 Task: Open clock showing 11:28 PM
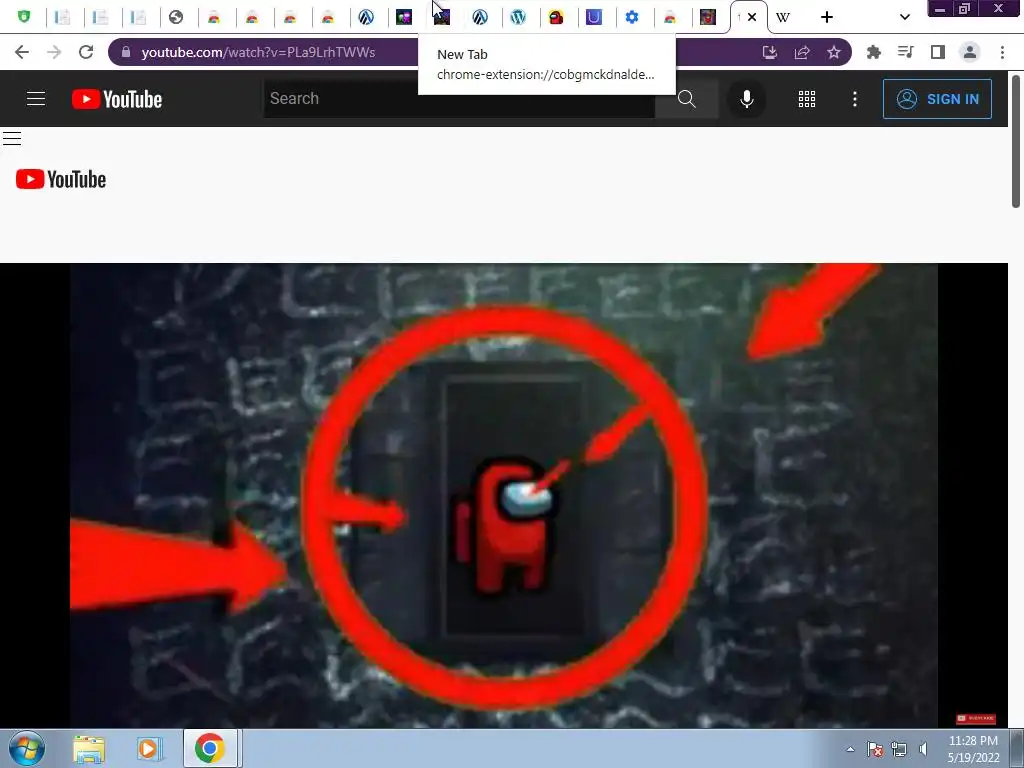[973, 749]
